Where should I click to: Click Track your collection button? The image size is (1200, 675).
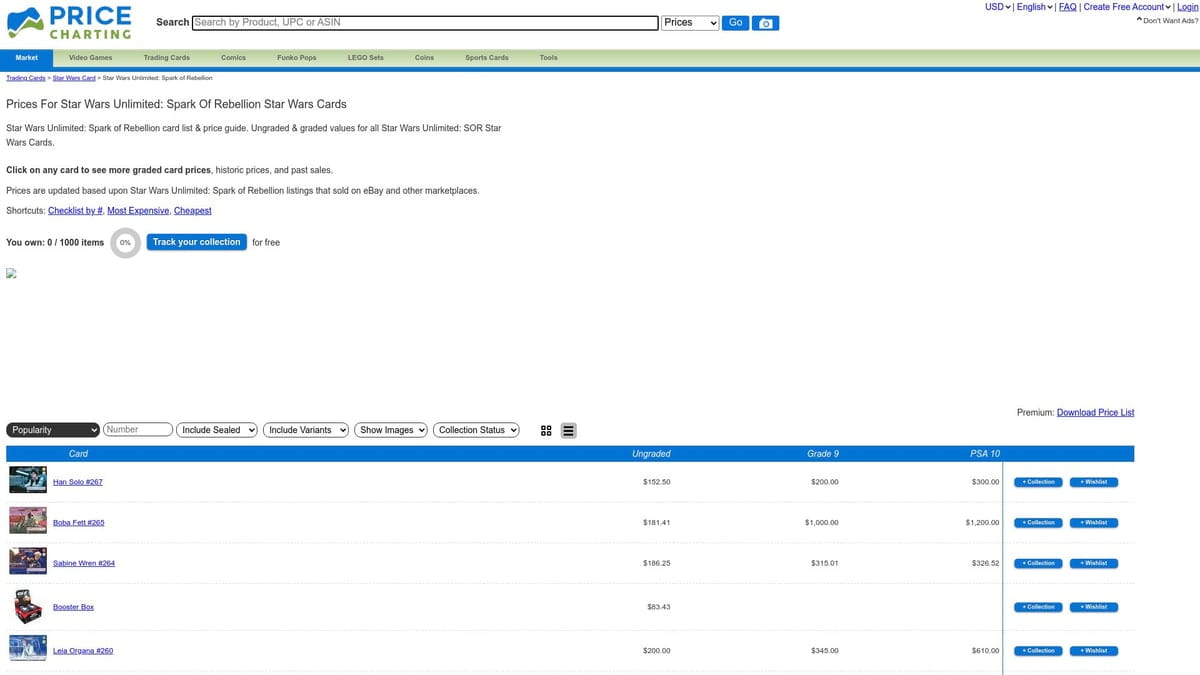pos(196,242)
